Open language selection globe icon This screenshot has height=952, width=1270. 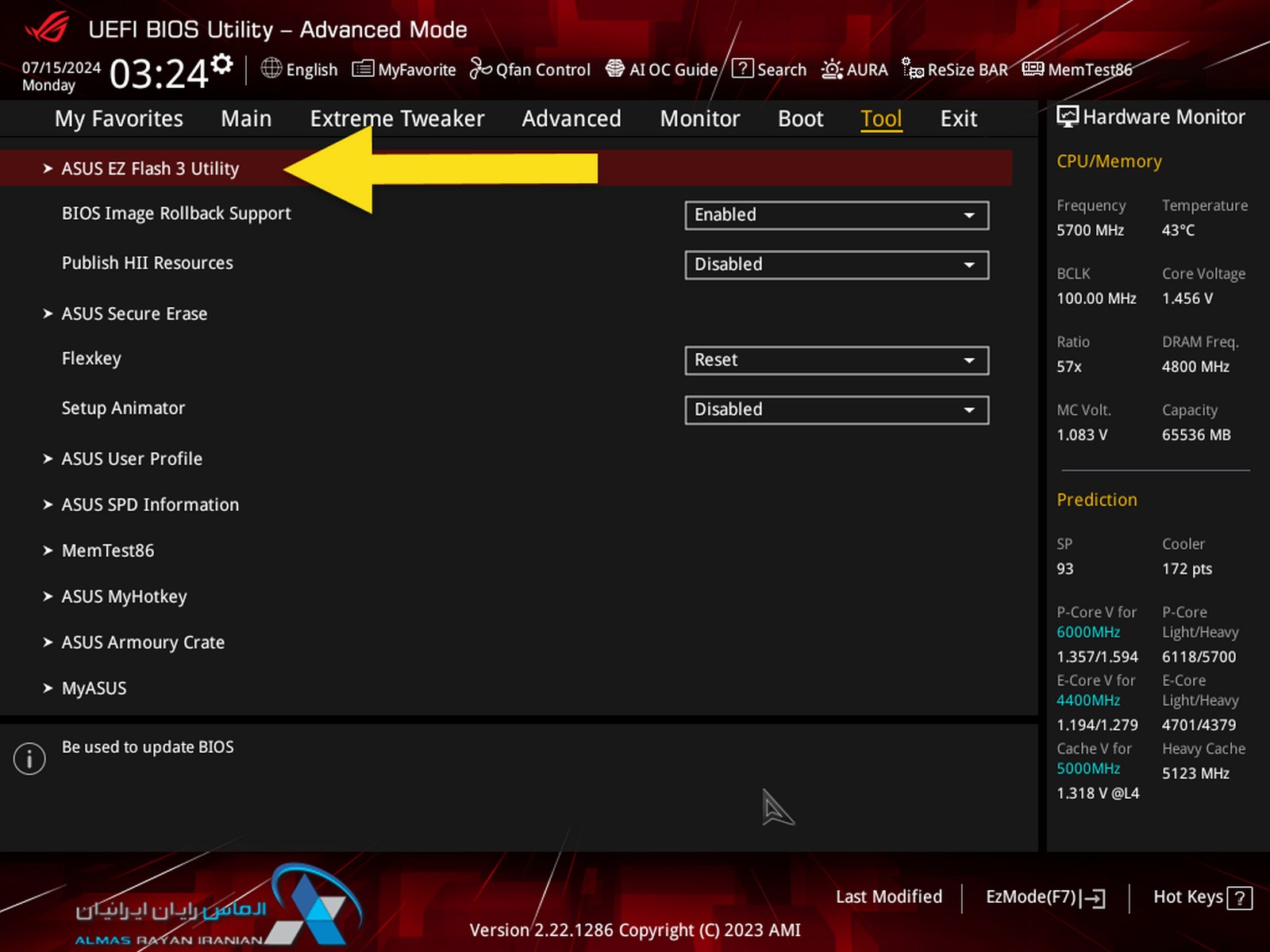[271, 68]
